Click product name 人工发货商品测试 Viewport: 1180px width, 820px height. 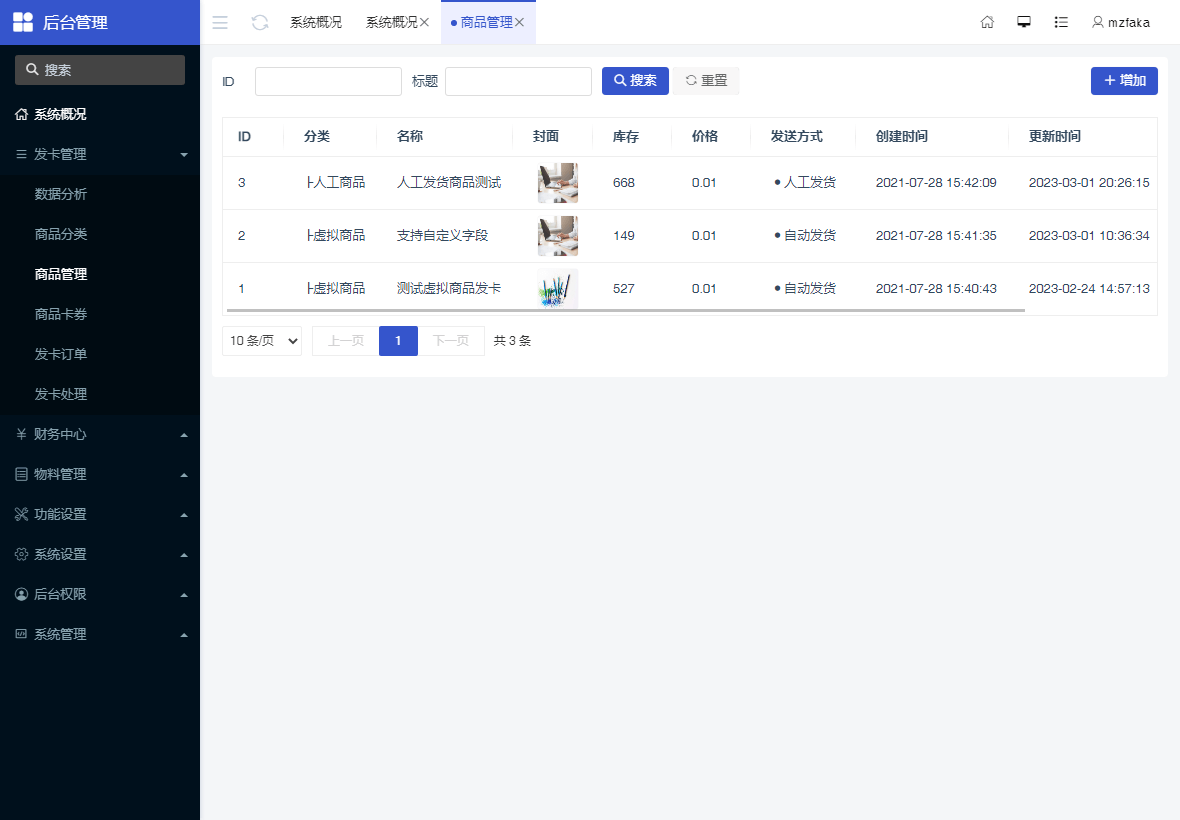click(449, 183)
